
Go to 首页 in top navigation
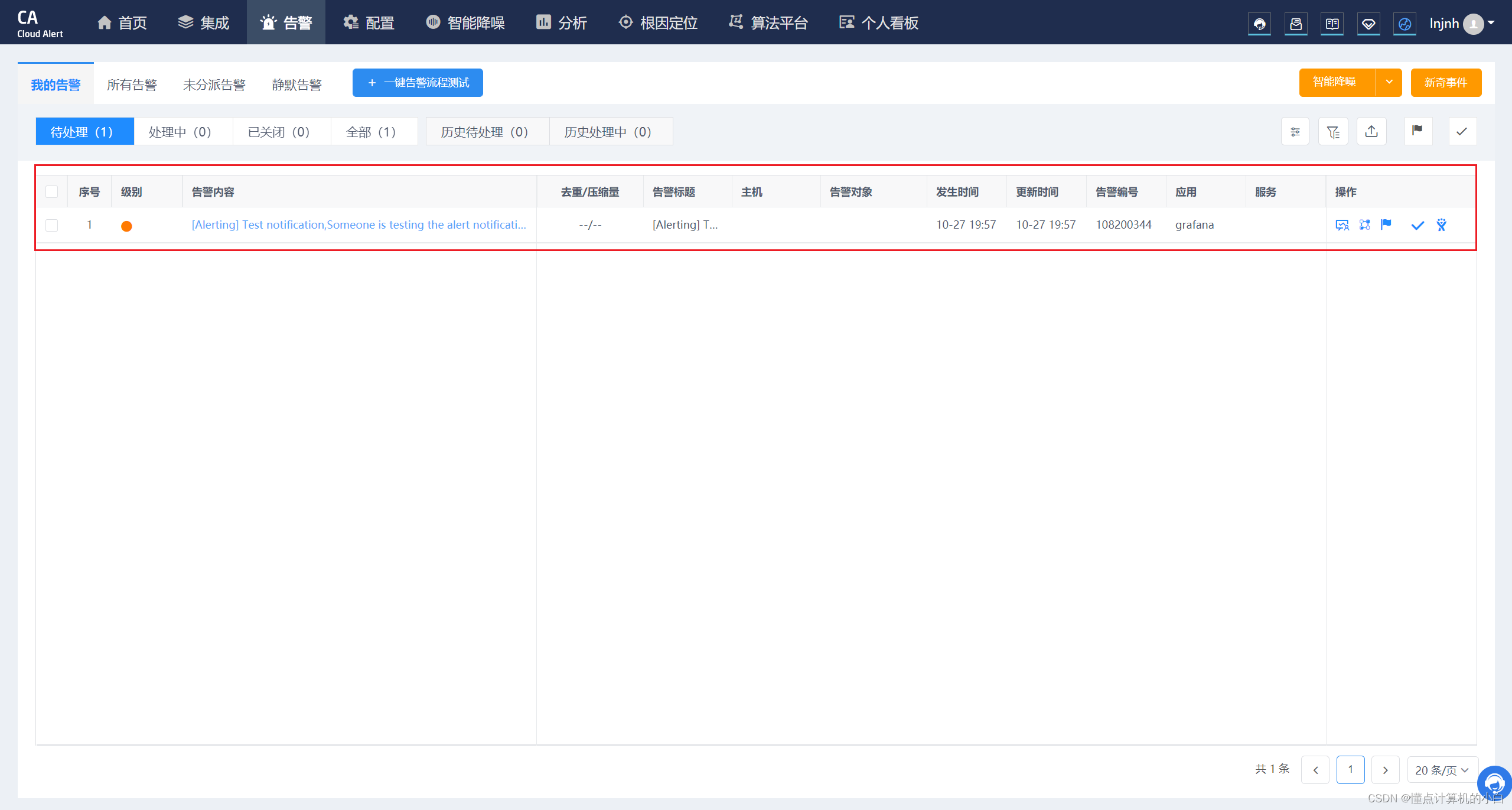coord(122,22)
